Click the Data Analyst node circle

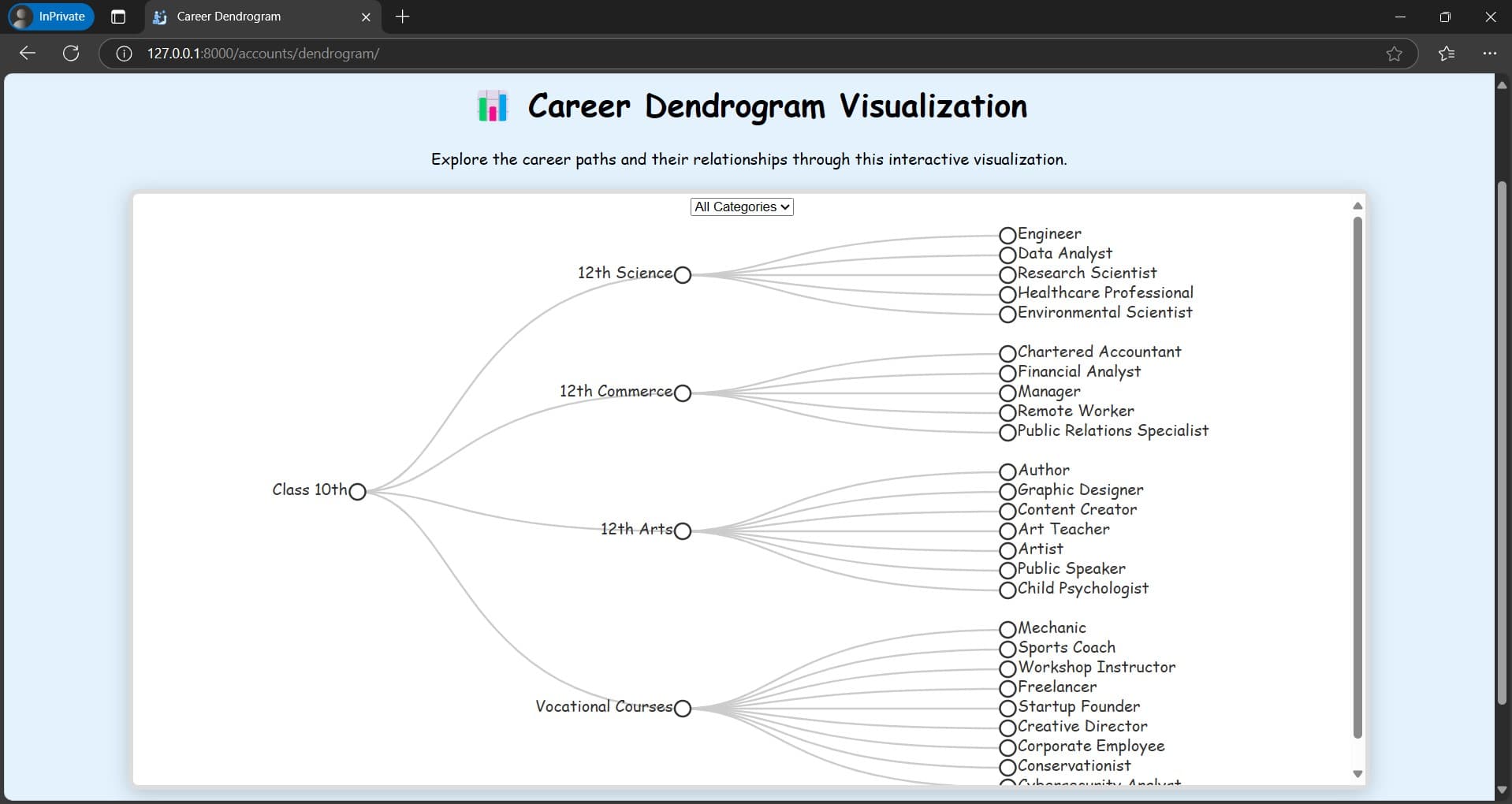[1007, 255]
